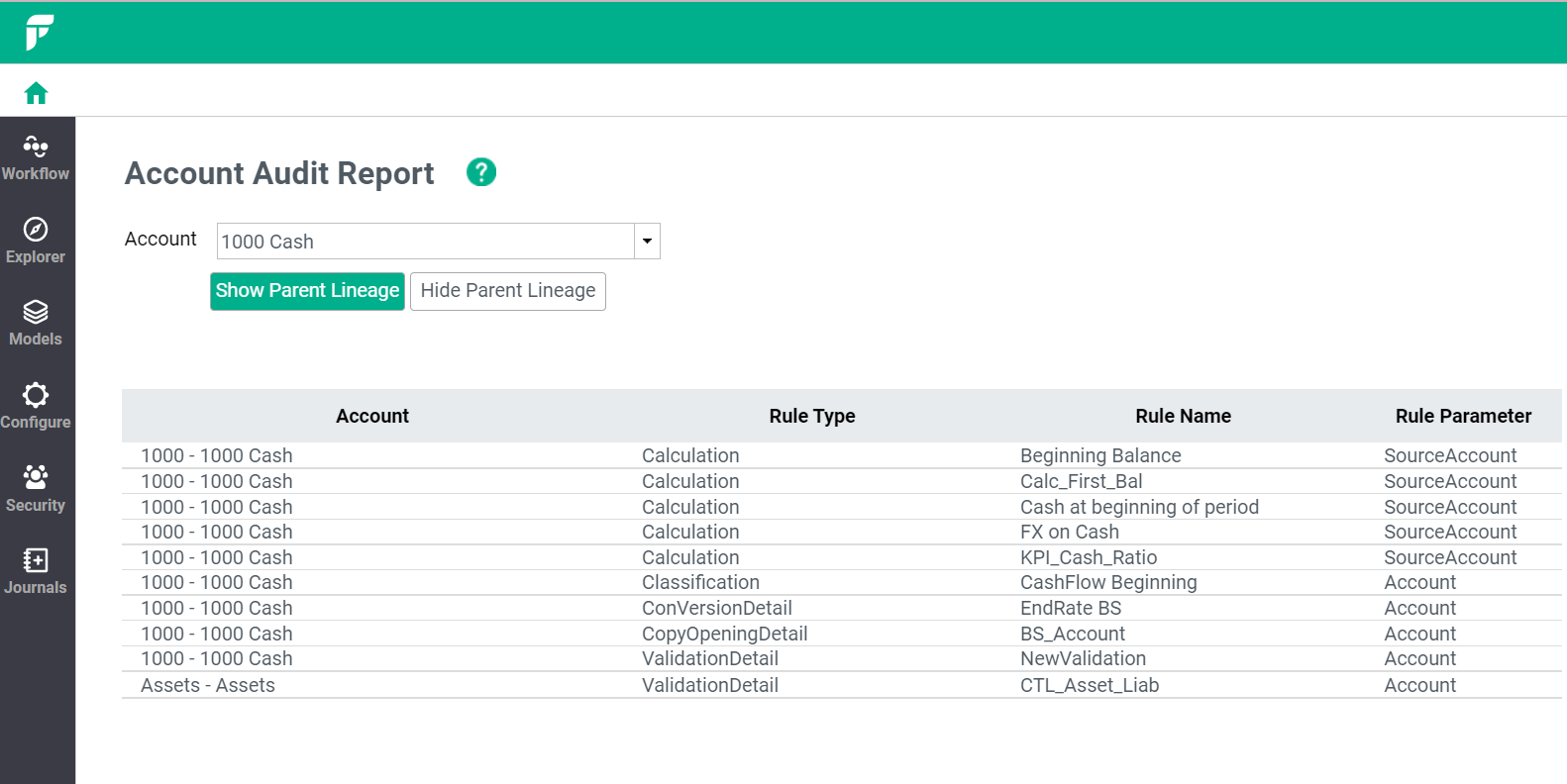Click the Account field showing 1000 Cash

[x=426, y=242]
